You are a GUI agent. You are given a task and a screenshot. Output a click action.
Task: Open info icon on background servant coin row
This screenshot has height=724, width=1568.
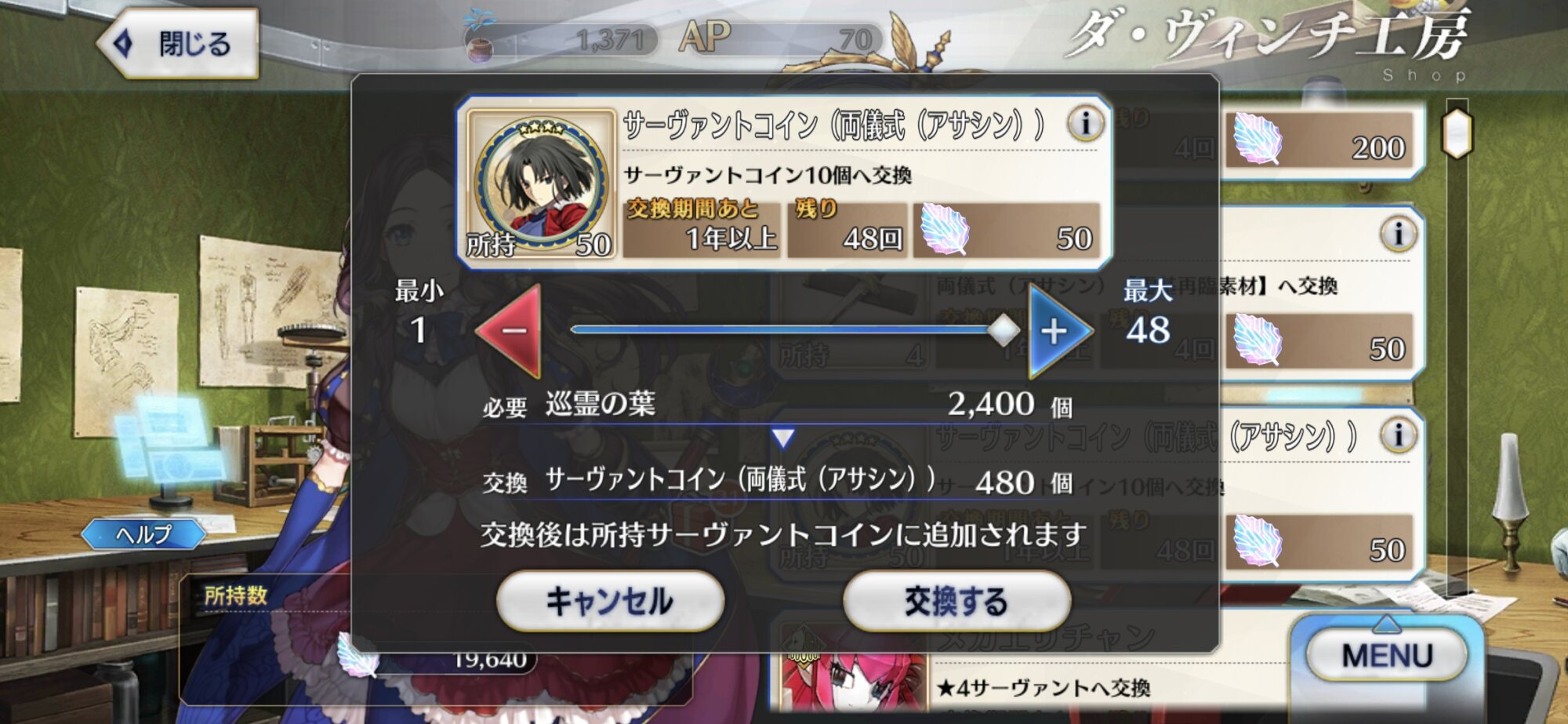coord(1399,435)
